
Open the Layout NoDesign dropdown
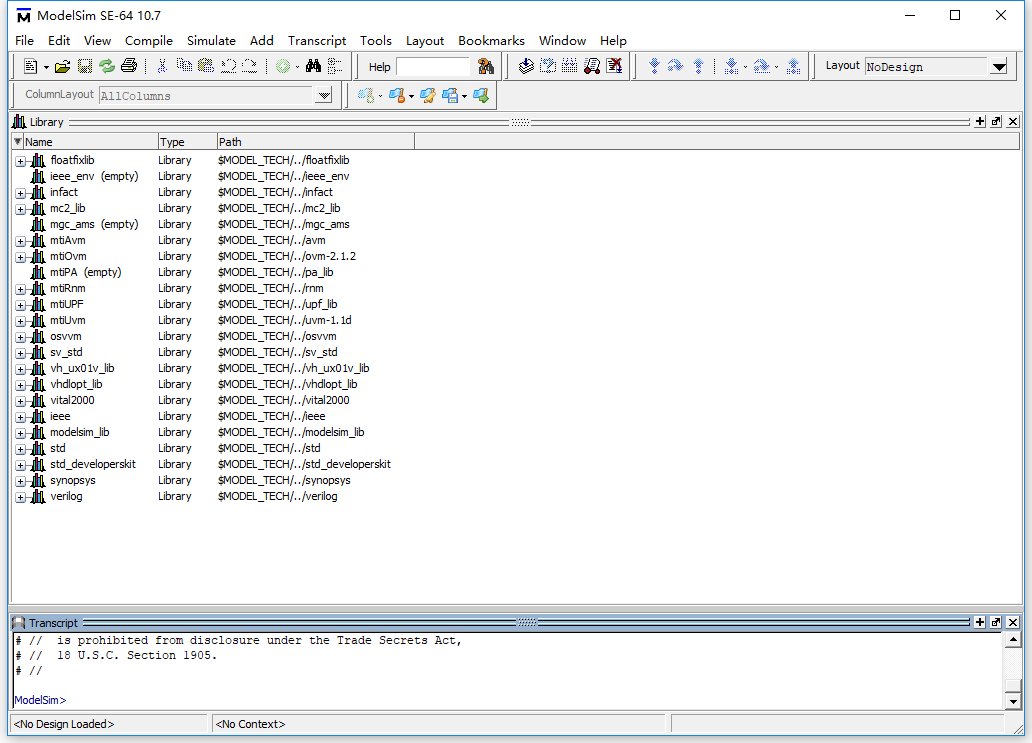click(x=998, y=66)
